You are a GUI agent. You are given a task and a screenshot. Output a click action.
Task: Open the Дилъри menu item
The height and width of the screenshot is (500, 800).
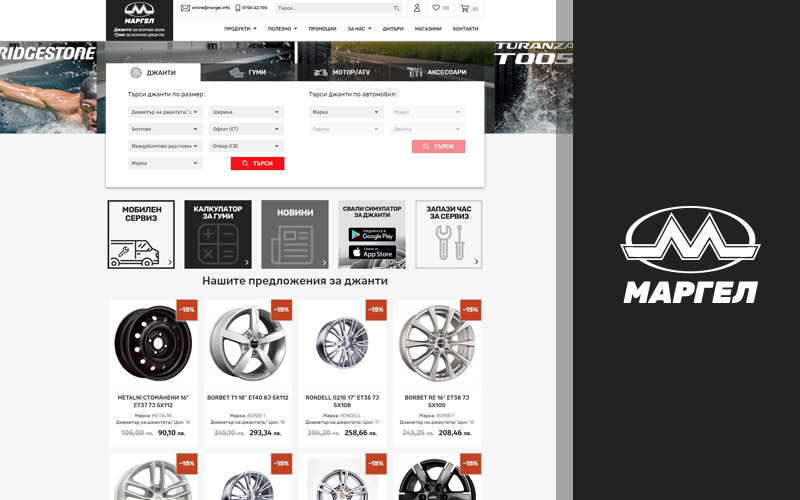(393, 29)
